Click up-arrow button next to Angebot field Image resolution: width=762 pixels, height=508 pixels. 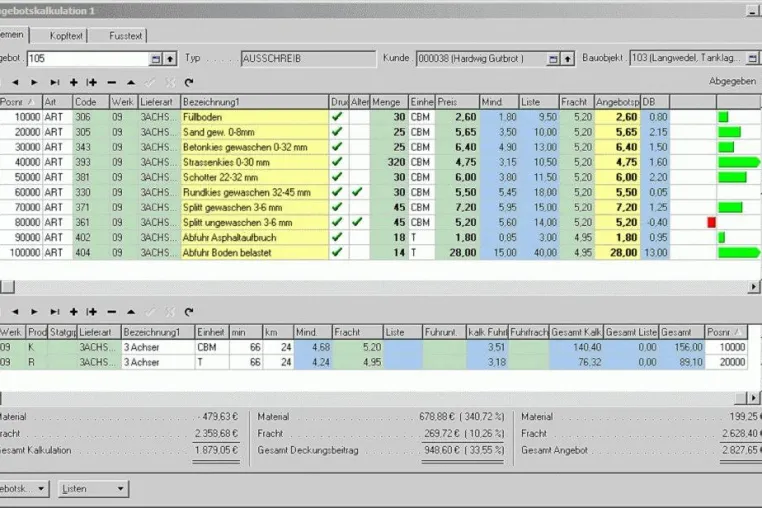tap(170, 59)
